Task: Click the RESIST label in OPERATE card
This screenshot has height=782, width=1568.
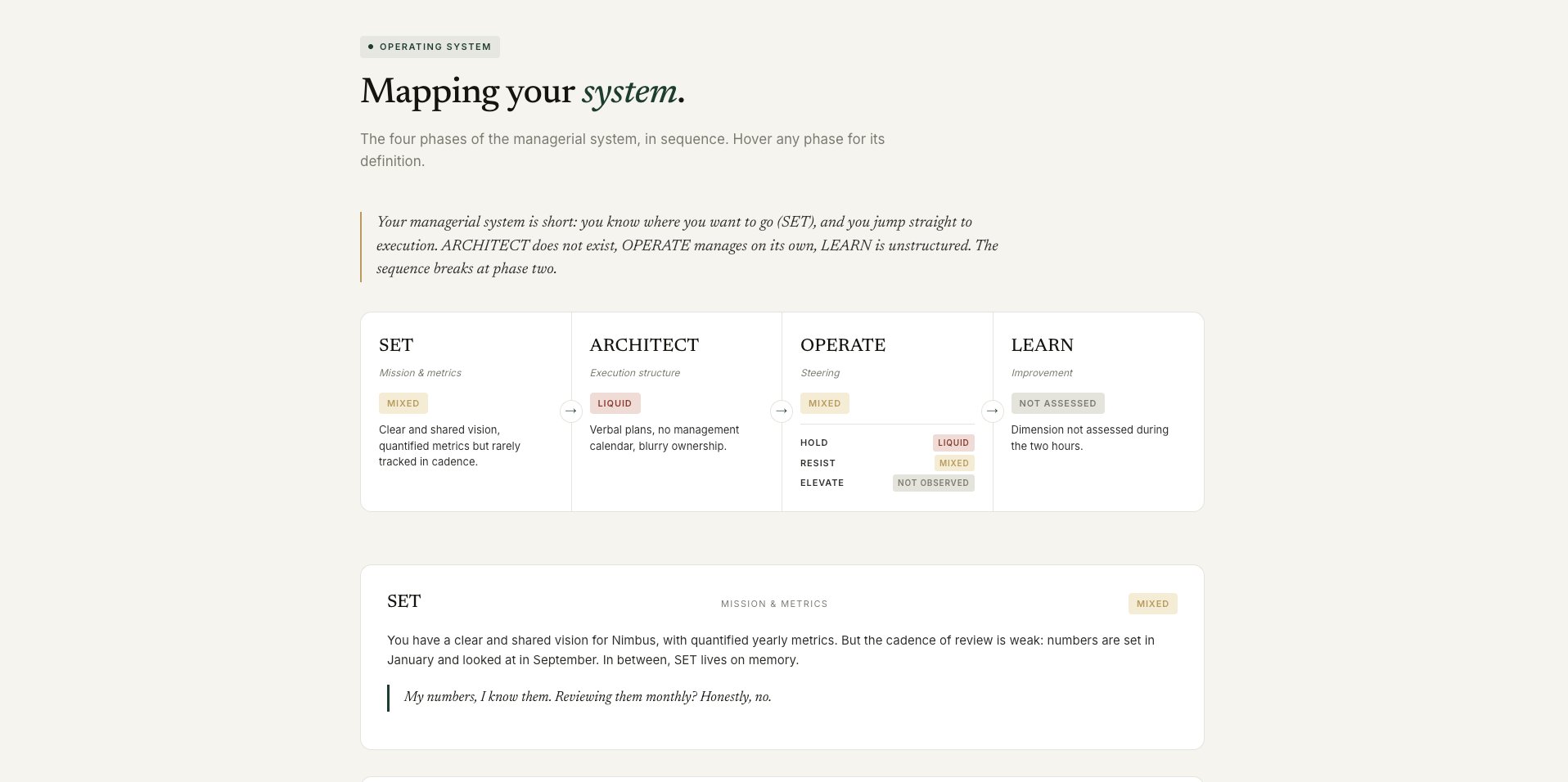Action: coord(818,463)
